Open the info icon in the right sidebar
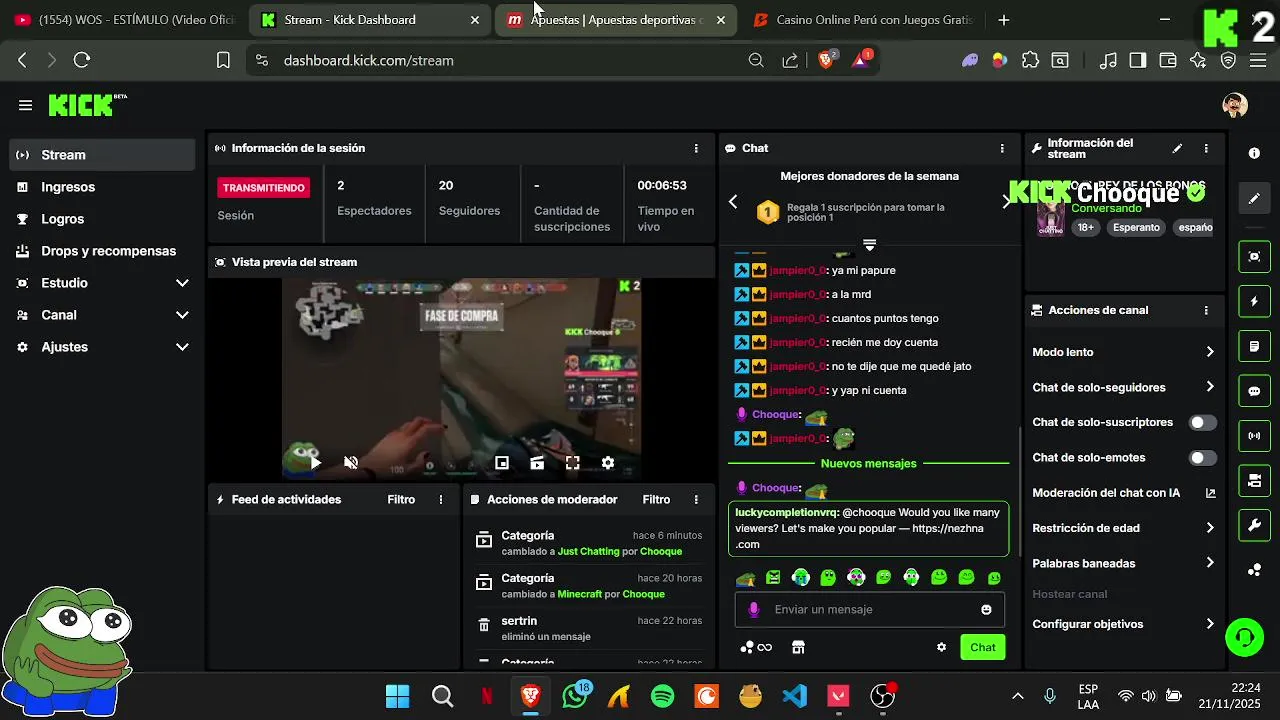 [x=1254, y=153]
